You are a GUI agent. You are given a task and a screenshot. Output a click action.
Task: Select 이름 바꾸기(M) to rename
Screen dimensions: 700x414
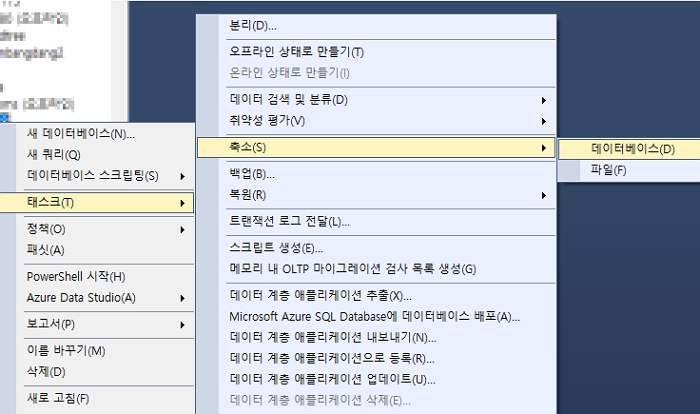click(66, 351)
